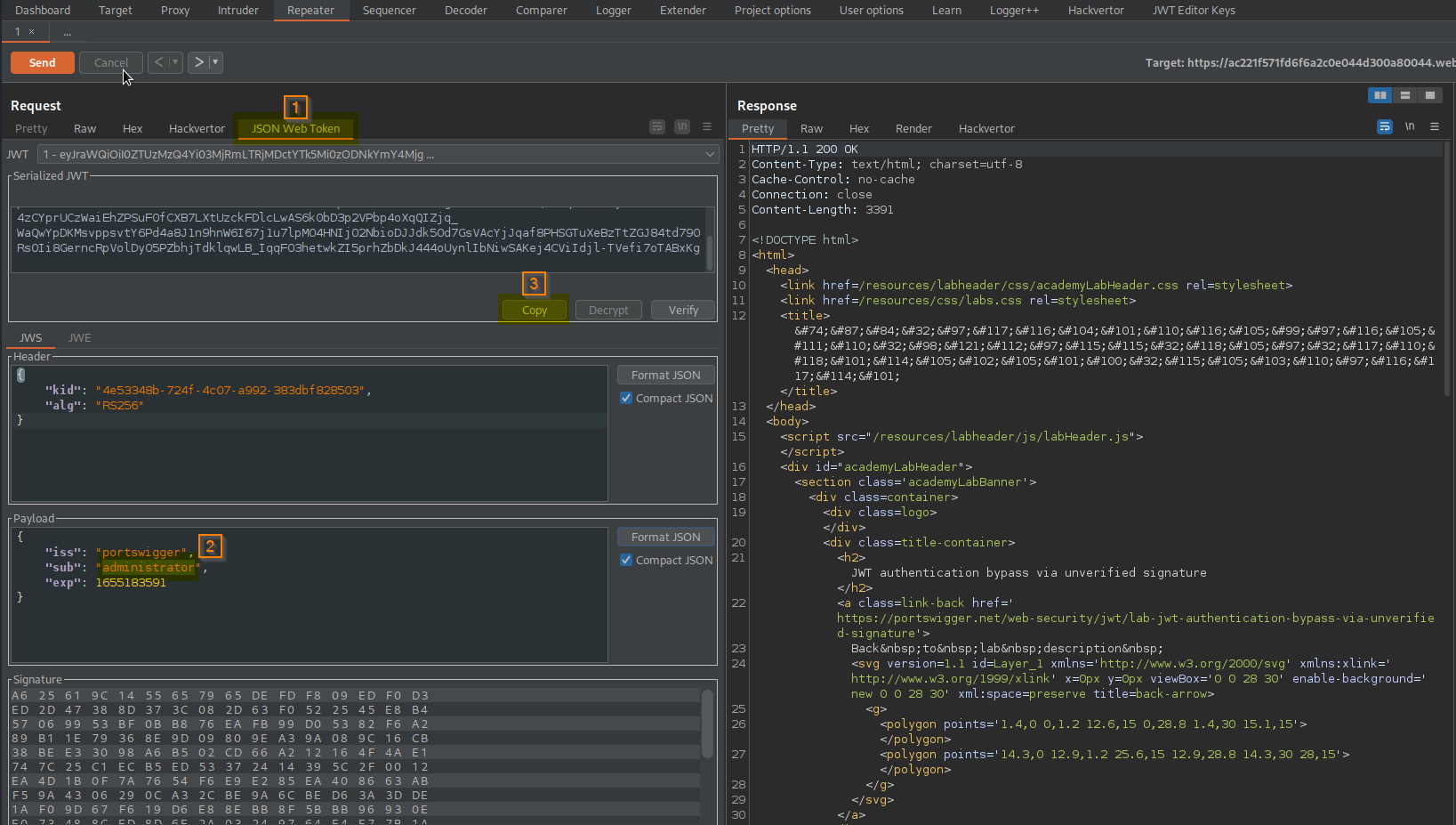Click the Verify button
This screenshot has width=1456, height=825.
point(683,310)
